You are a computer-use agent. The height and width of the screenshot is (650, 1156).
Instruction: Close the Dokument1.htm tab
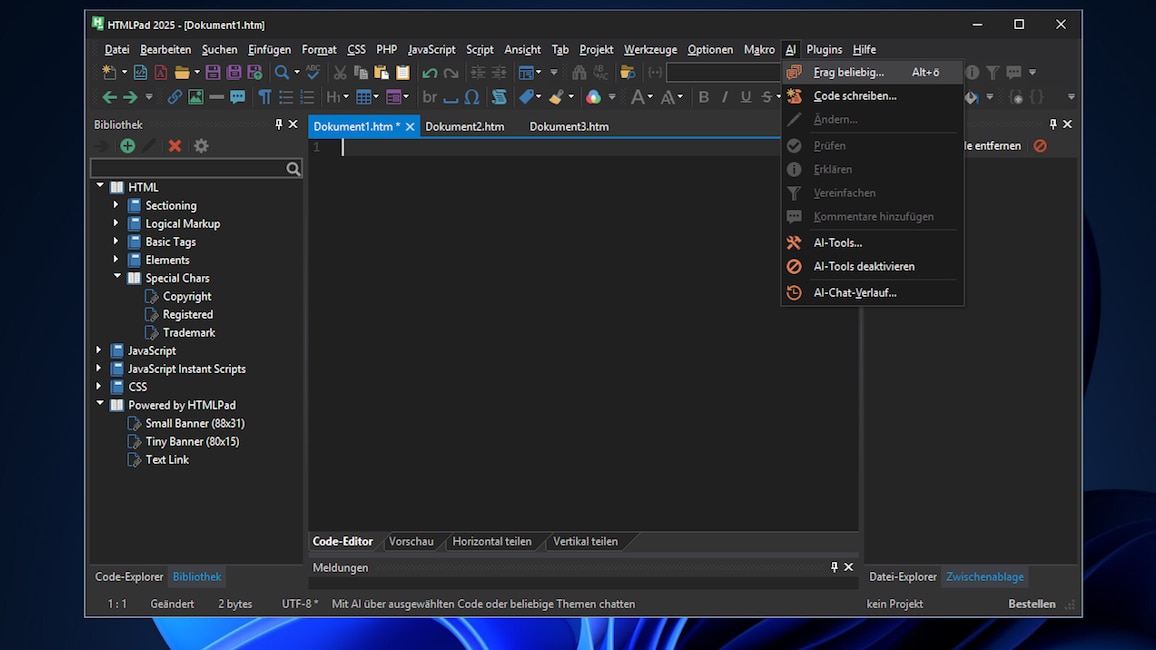coord(410,127)
